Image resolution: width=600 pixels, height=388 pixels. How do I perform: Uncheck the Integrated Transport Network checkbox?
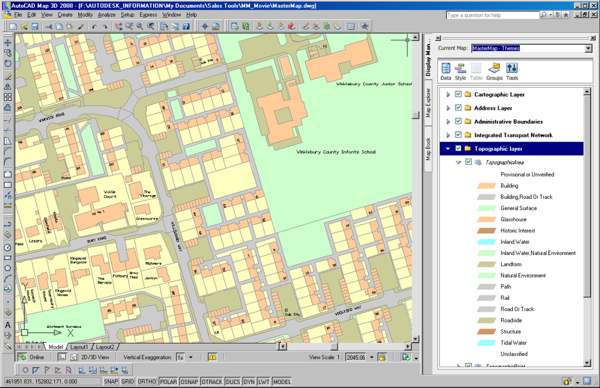(458, 135)
